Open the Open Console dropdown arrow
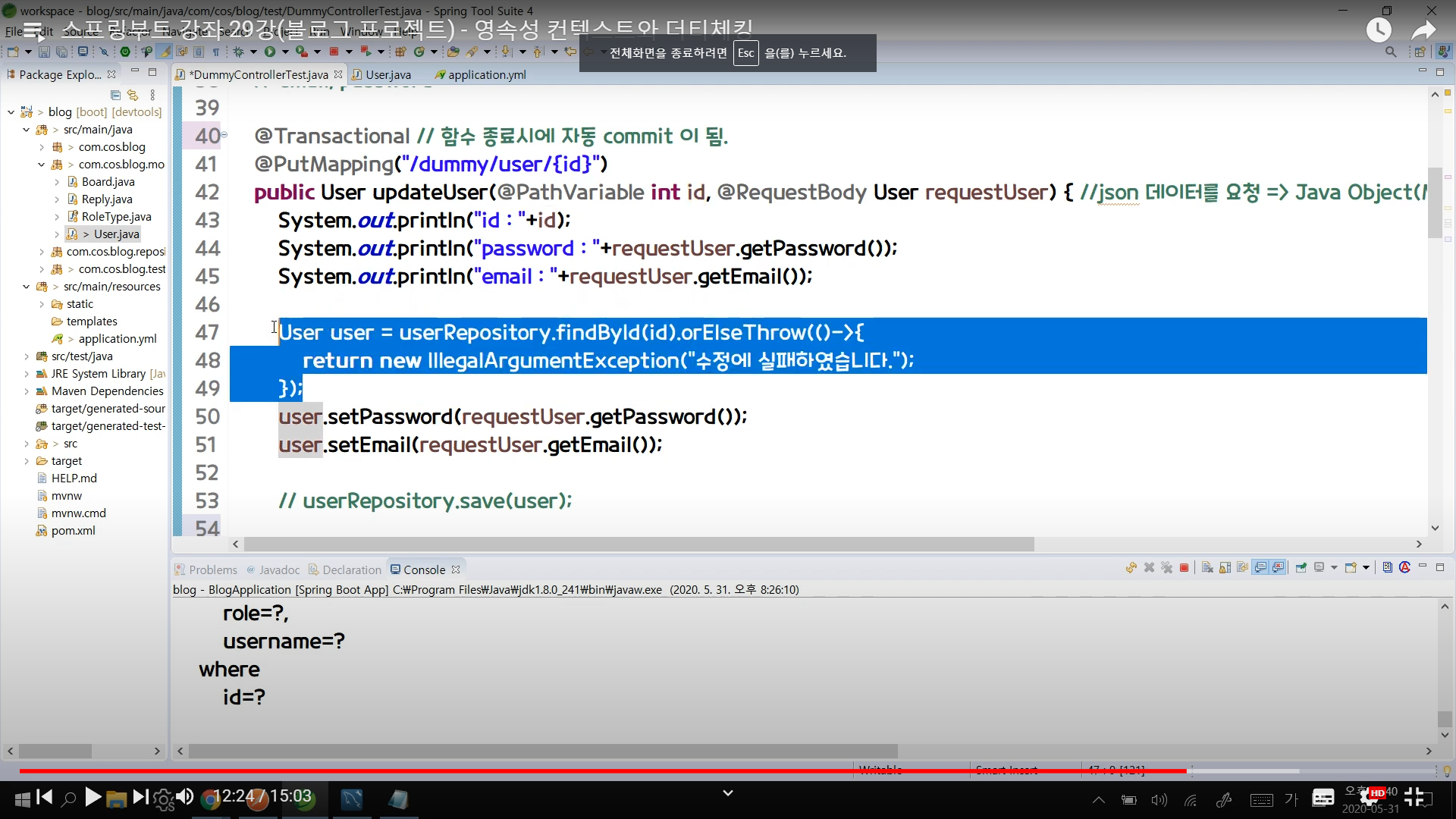 (x=1366, y=567)
